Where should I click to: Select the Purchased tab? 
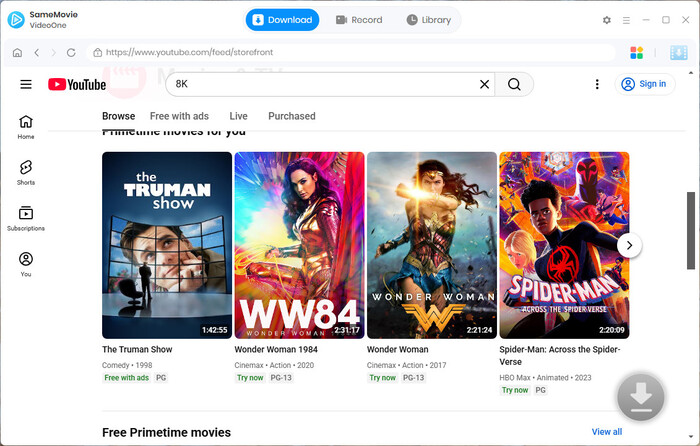click(x=292, y=116)
